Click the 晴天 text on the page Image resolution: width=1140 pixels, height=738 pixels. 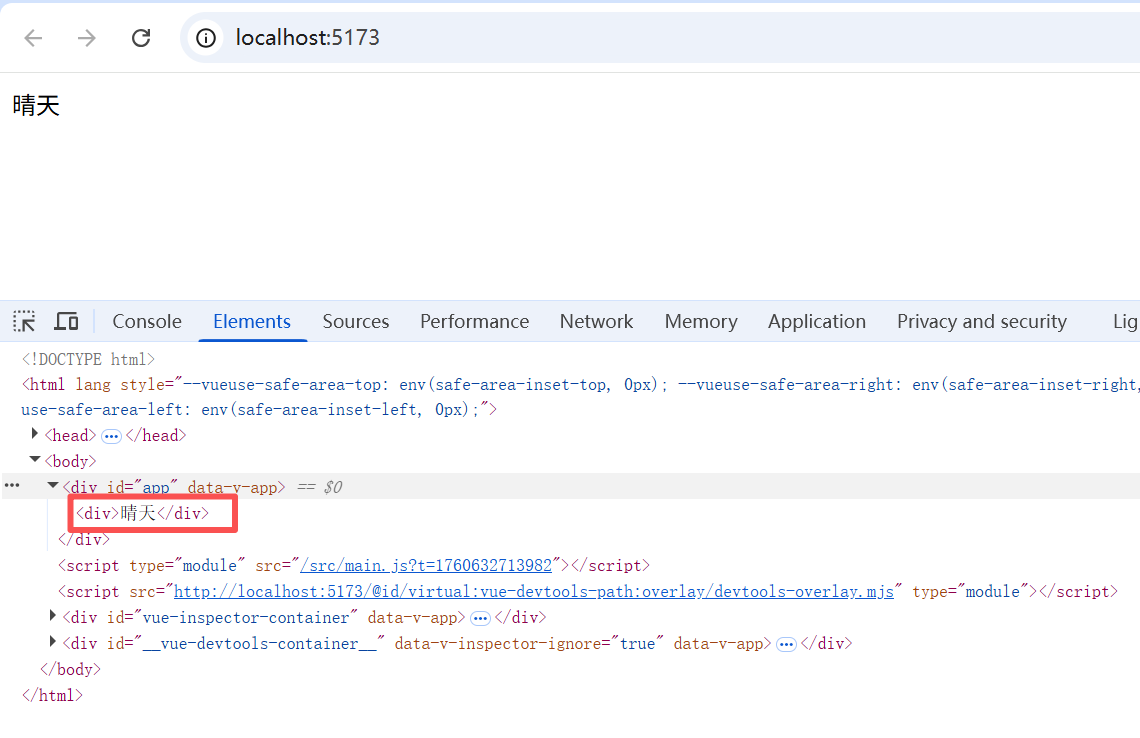(36, 106)
